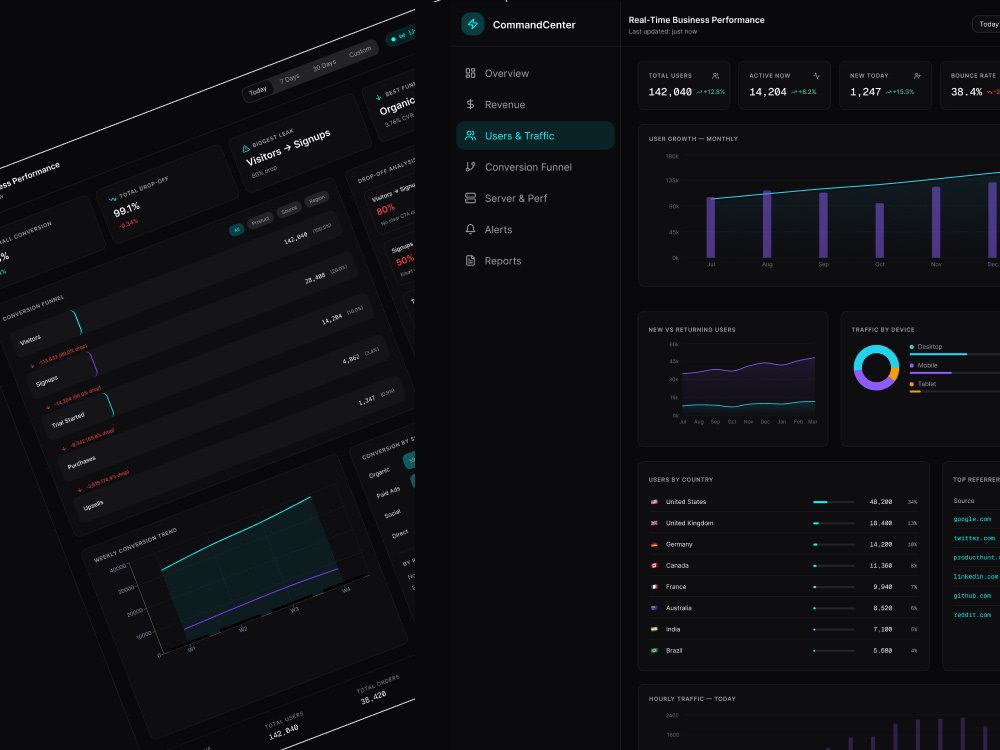Open the Revenue page
Viewport: 1000px width, 750px height.
point(535,105)
